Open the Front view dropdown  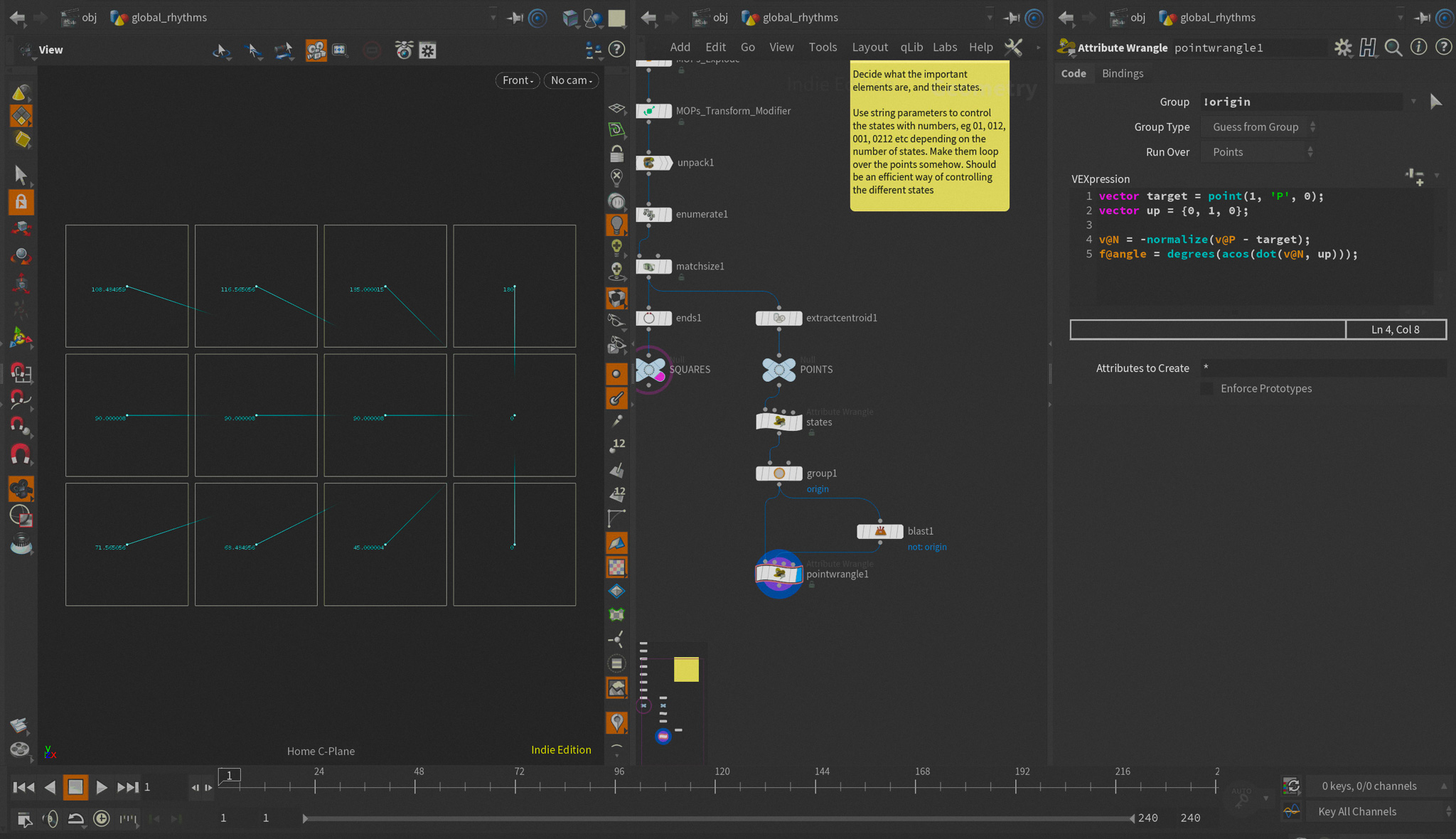pyautogui.click(x=517, y=80)
